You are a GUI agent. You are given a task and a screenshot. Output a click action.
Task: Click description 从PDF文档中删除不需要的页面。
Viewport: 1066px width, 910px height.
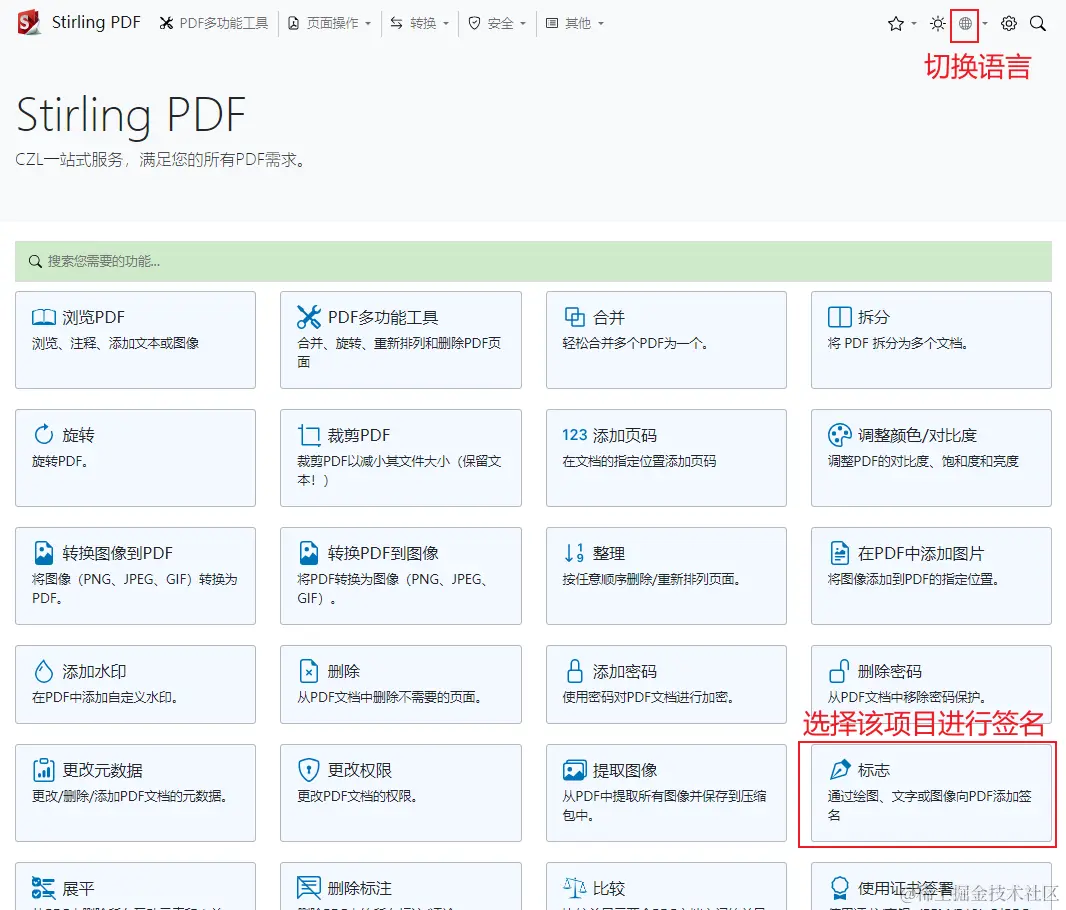[x=389, y=697]
